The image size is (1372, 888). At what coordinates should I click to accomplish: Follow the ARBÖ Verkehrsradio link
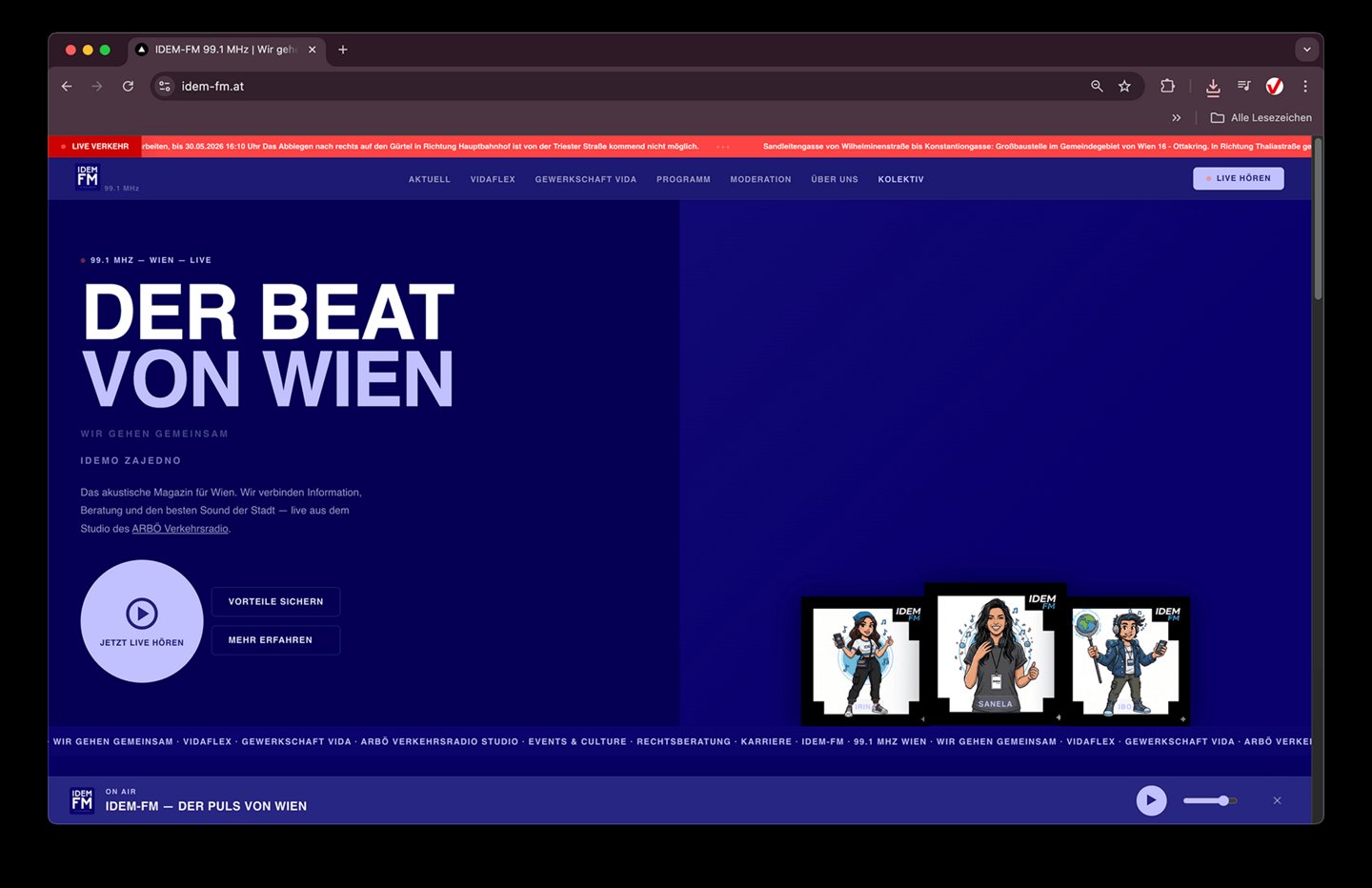tap(180, 529)
